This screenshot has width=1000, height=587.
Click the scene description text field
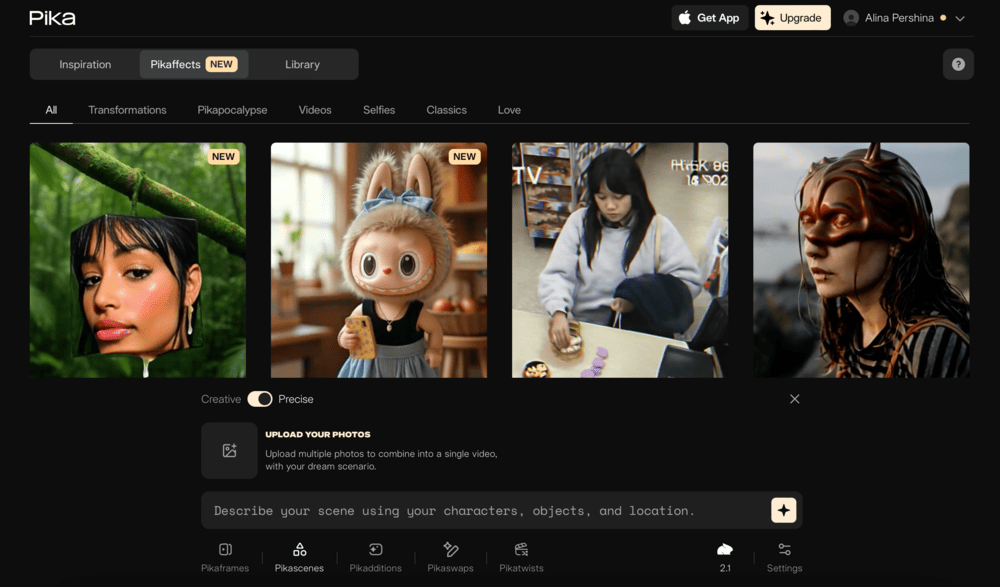(485, 510)
